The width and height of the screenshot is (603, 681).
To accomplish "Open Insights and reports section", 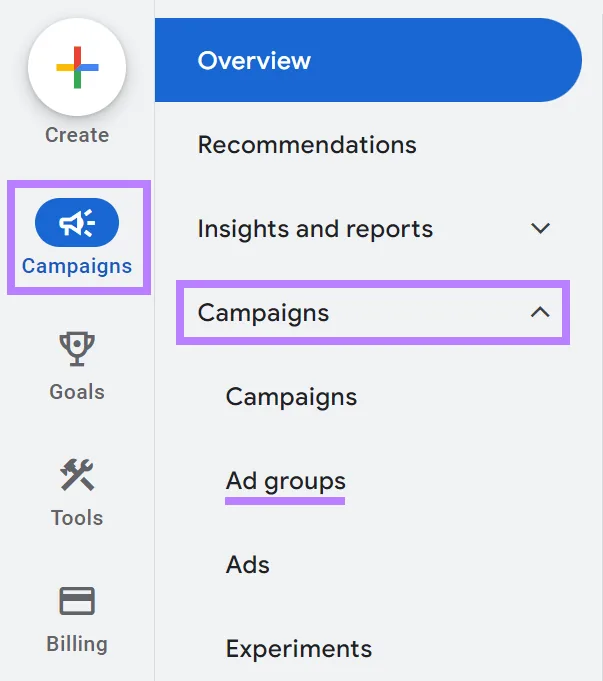I will (x=315, y=228).
